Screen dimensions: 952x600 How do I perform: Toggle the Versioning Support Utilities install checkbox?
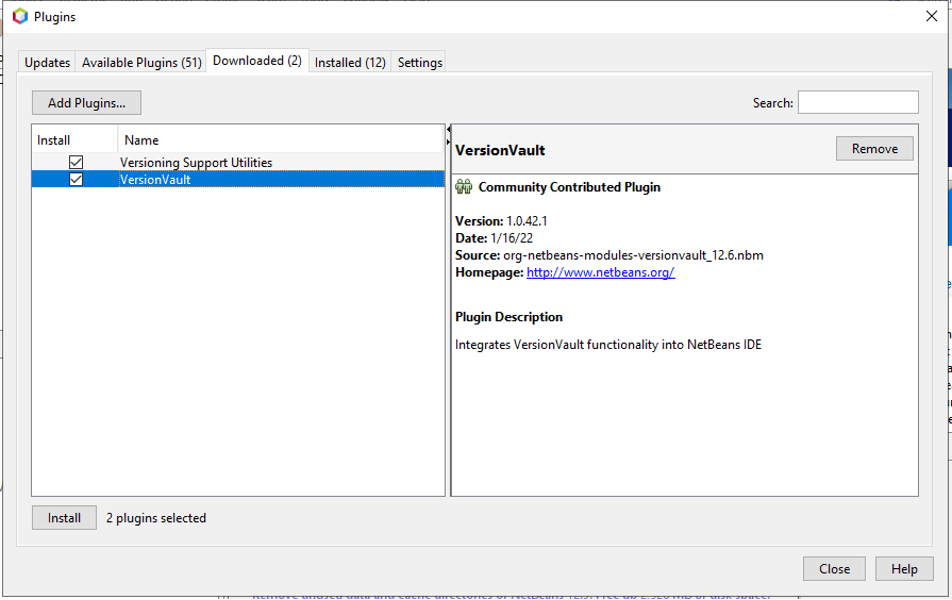pyautogui.click(x=76, y=162)
